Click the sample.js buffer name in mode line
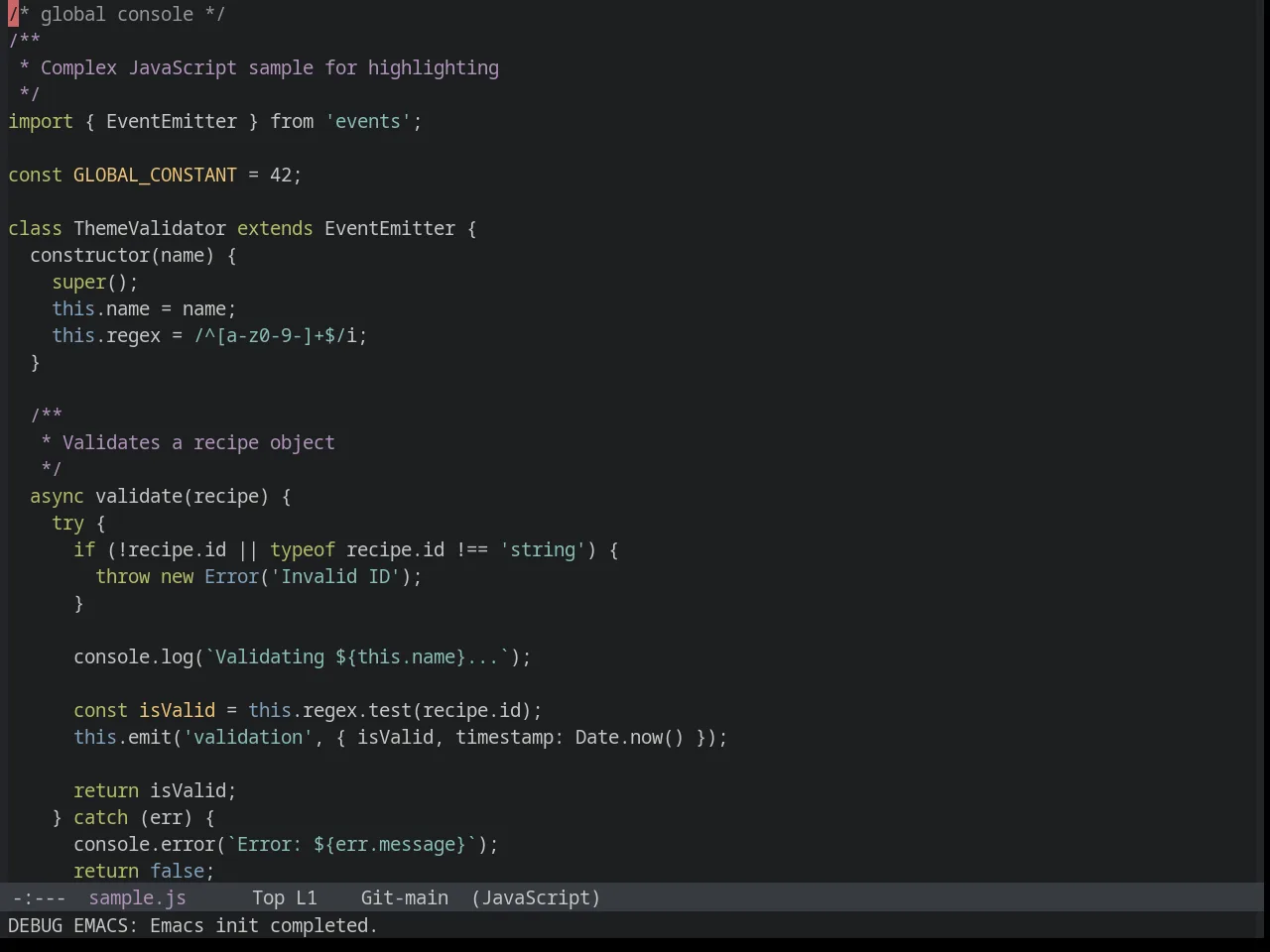1270x952 pixels. pos(137,897)
